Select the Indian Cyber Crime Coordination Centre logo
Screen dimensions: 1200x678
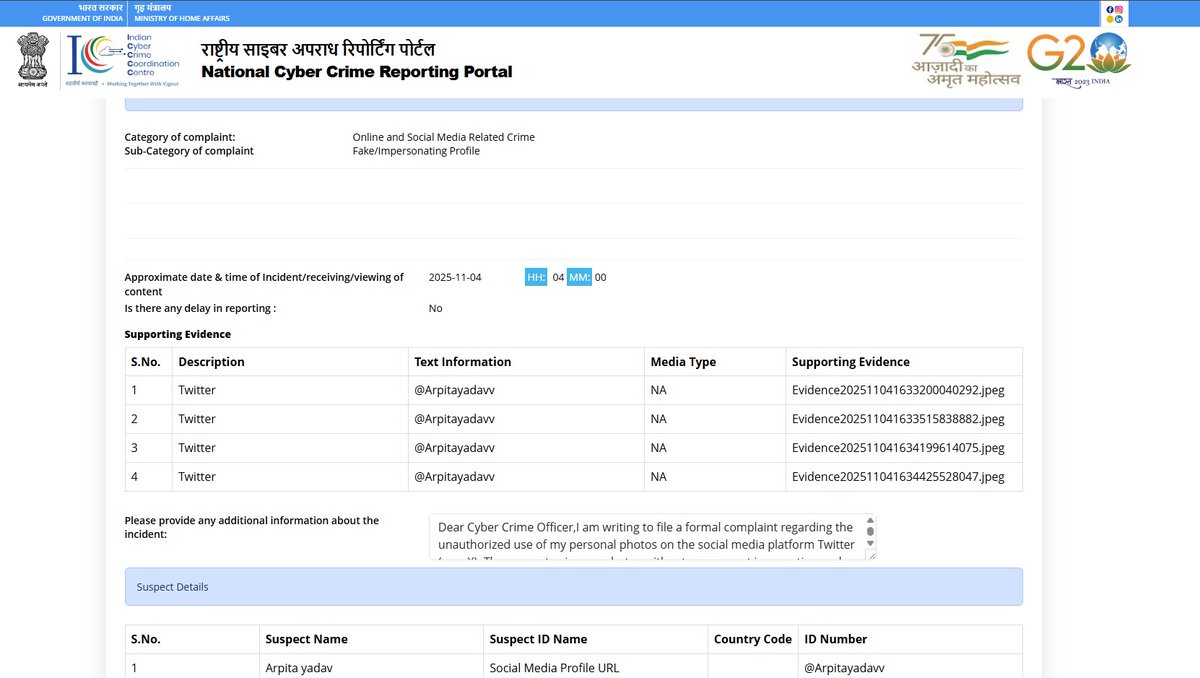coord(120,59)
